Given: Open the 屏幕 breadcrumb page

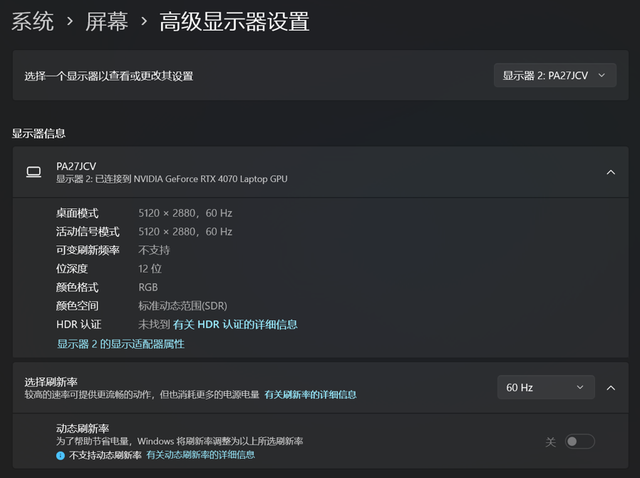Looking at the screenshot, I should click(x=107, y=21).
